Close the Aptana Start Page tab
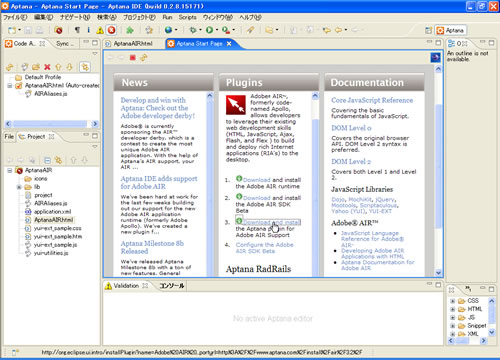Image resolution: width=500 pixels, height=360 pixels. tap(229, 44)
